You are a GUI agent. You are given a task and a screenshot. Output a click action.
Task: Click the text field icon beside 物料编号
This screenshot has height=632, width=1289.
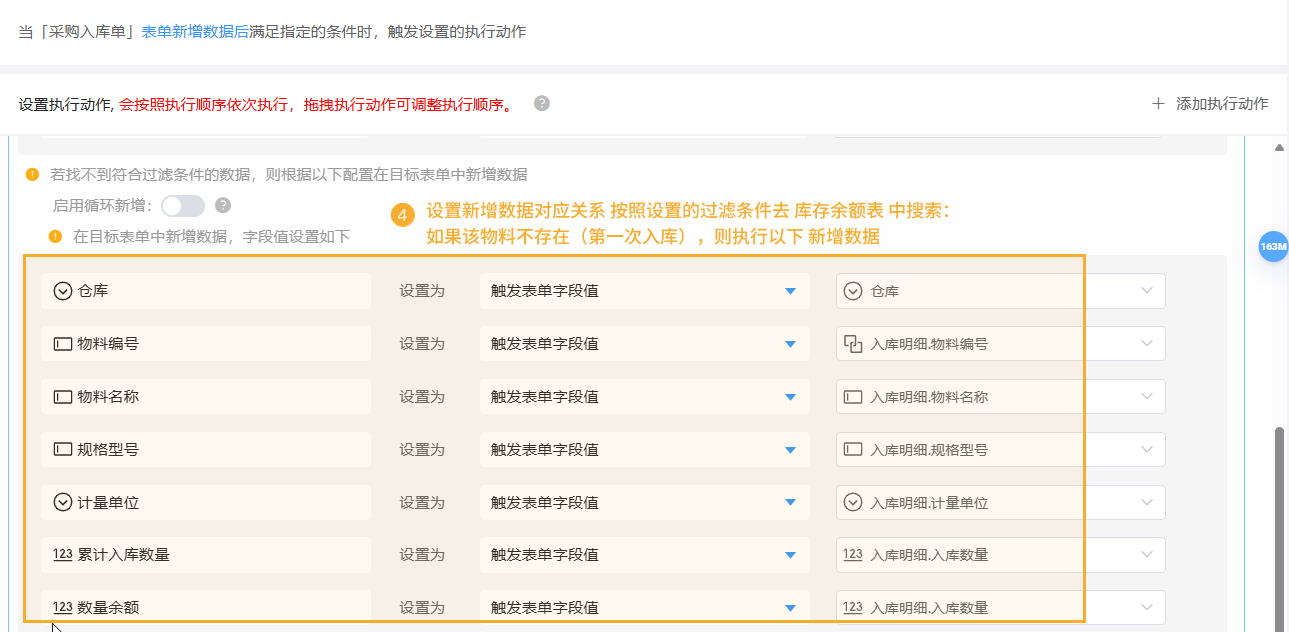click(x=62, y=344)
